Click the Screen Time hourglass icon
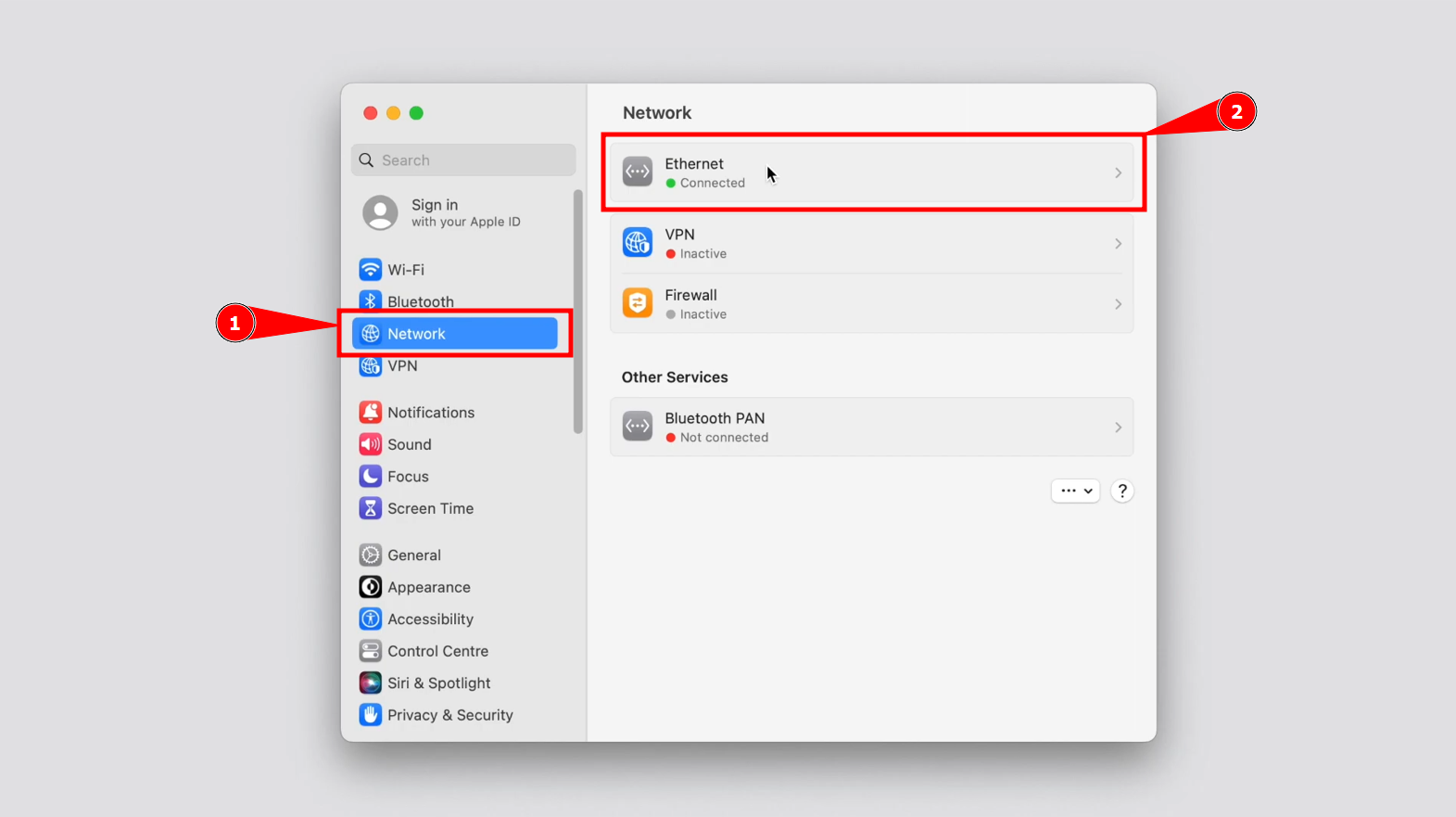Screen dimensions: 1456x817 [370, 508]
